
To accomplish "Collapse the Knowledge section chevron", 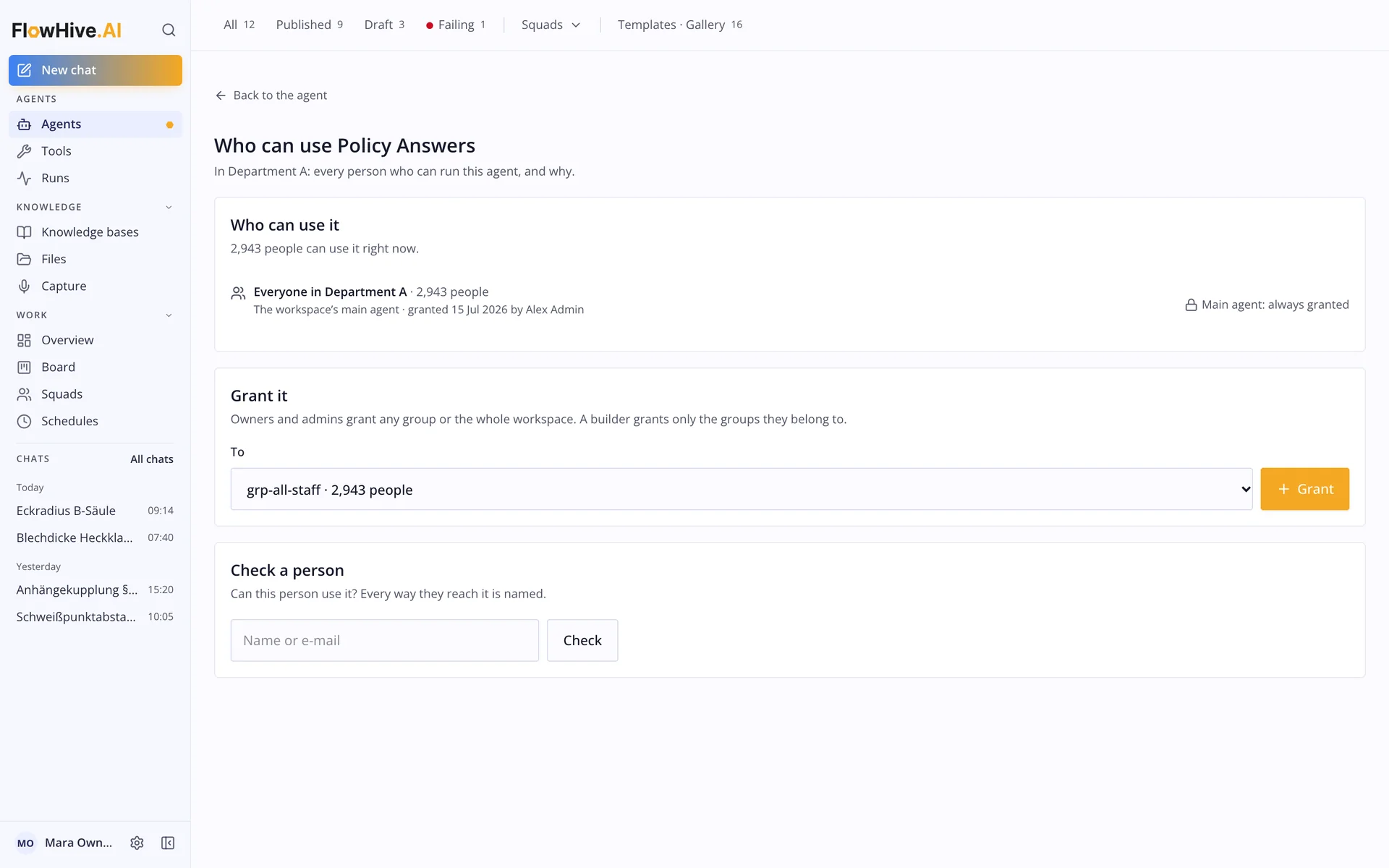I will coord(169,208).
